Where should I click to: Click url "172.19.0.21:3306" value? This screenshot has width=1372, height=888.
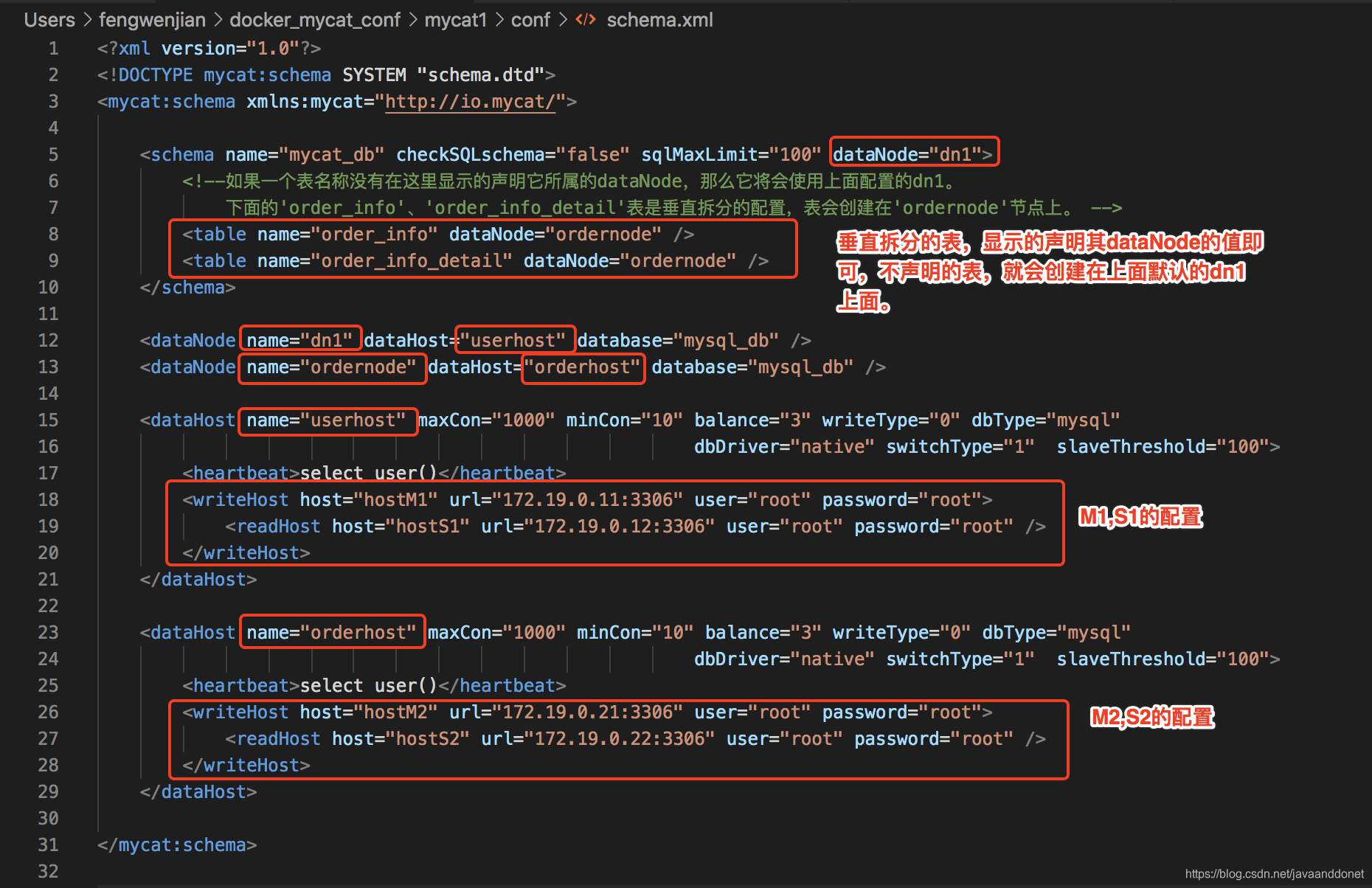(587, 712)
